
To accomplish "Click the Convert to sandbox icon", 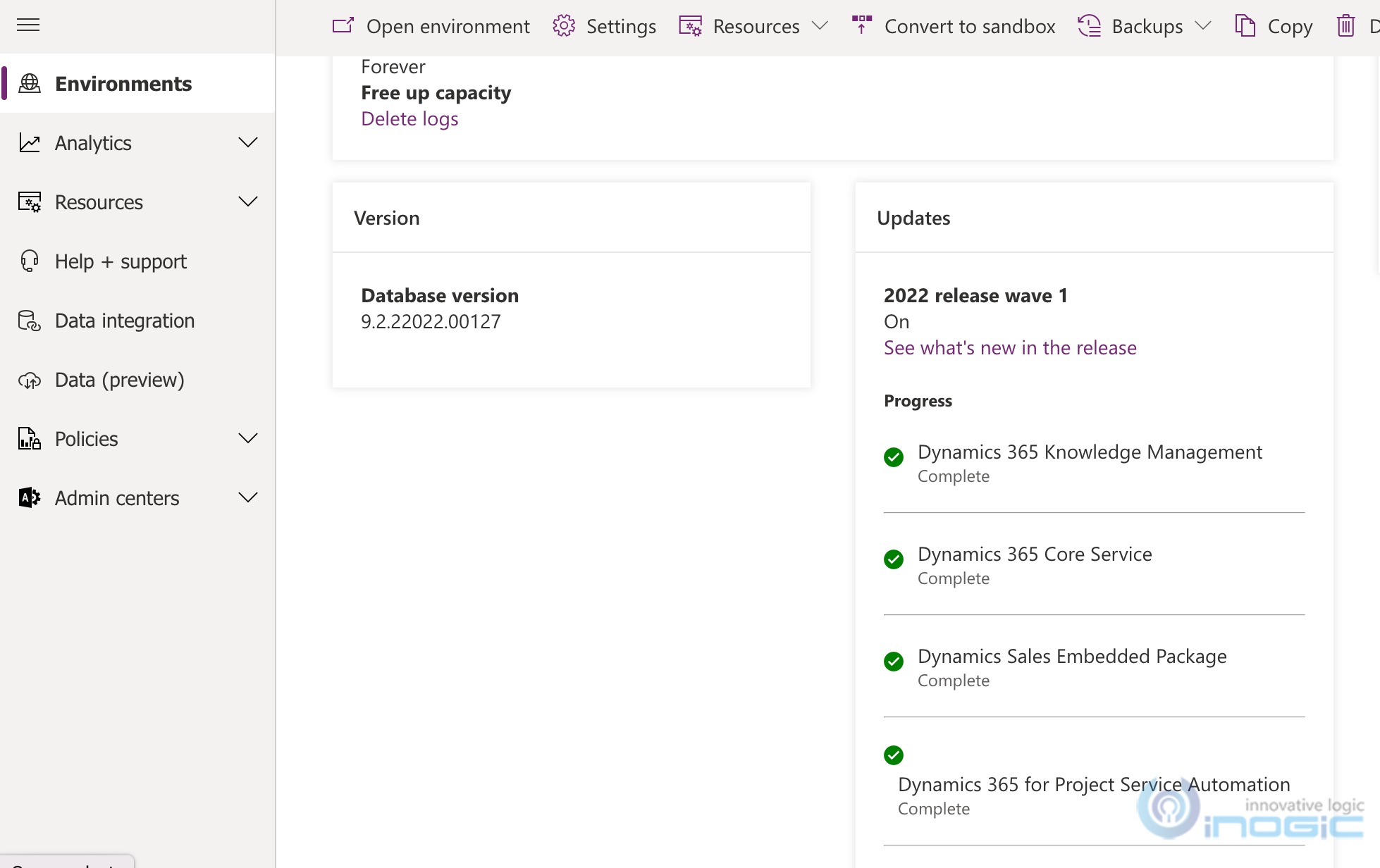I will pyautogui.click(x=861, y=25).
